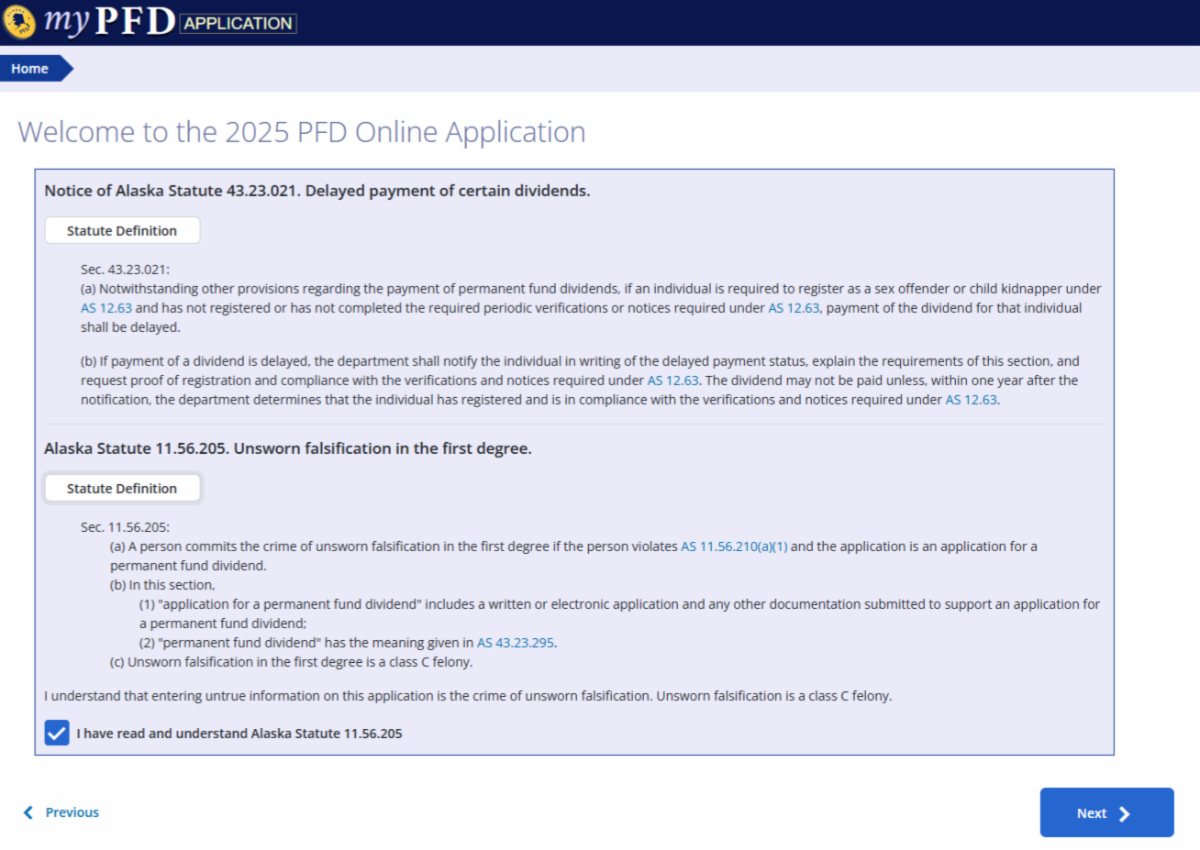
Task: Click the left chevron beside Previous
Action: click(x=28, y=813)
